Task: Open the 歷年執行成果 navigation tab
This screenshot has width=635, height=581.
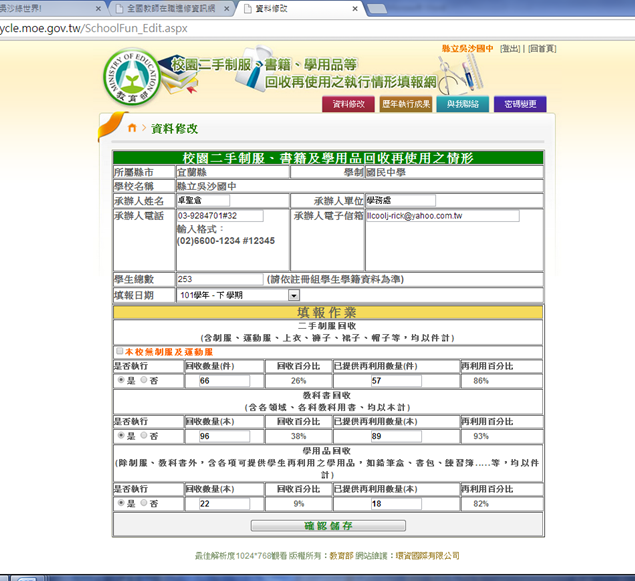Action: click(406, 104)
